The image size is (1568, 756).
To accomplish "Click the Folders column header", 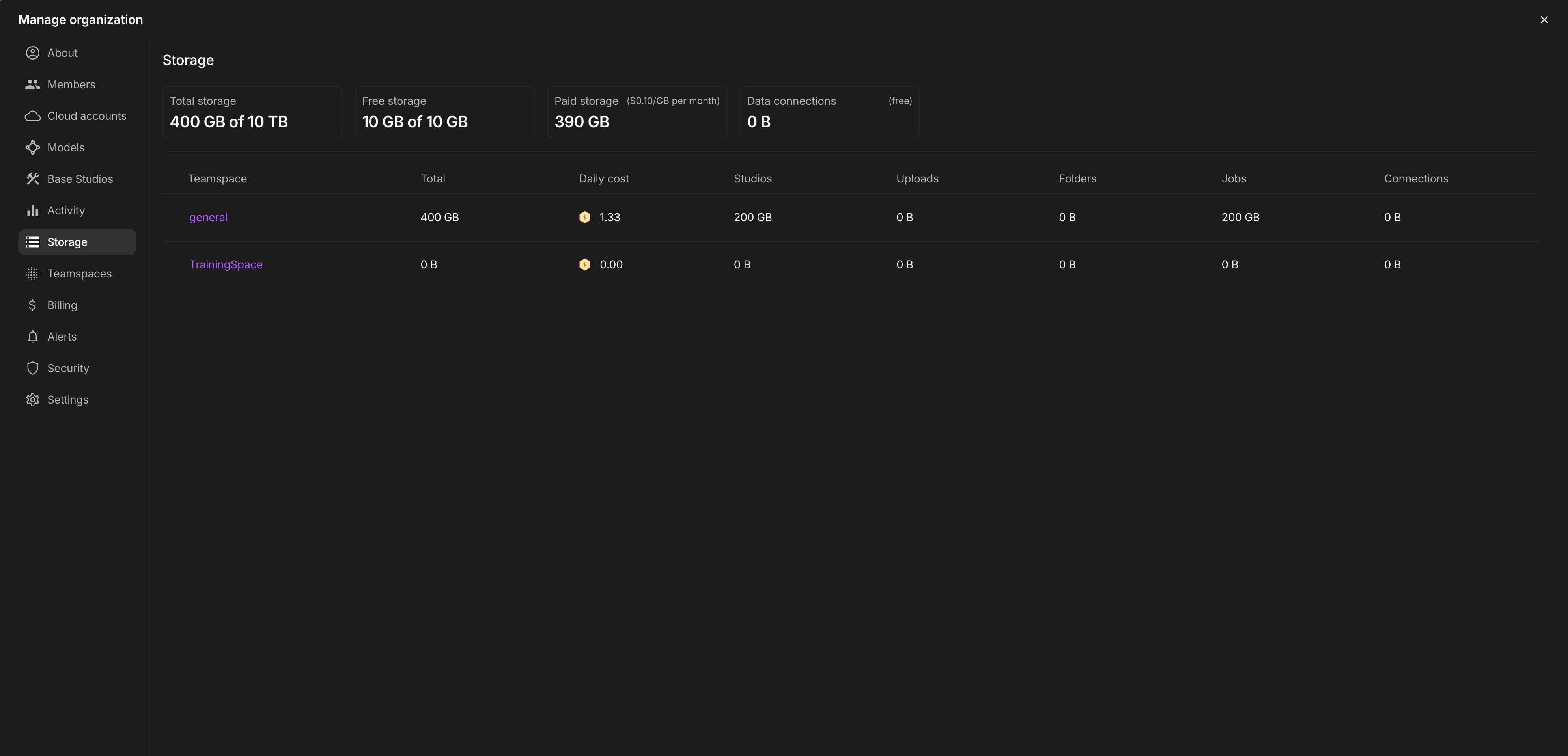I will pos(1077,179).
